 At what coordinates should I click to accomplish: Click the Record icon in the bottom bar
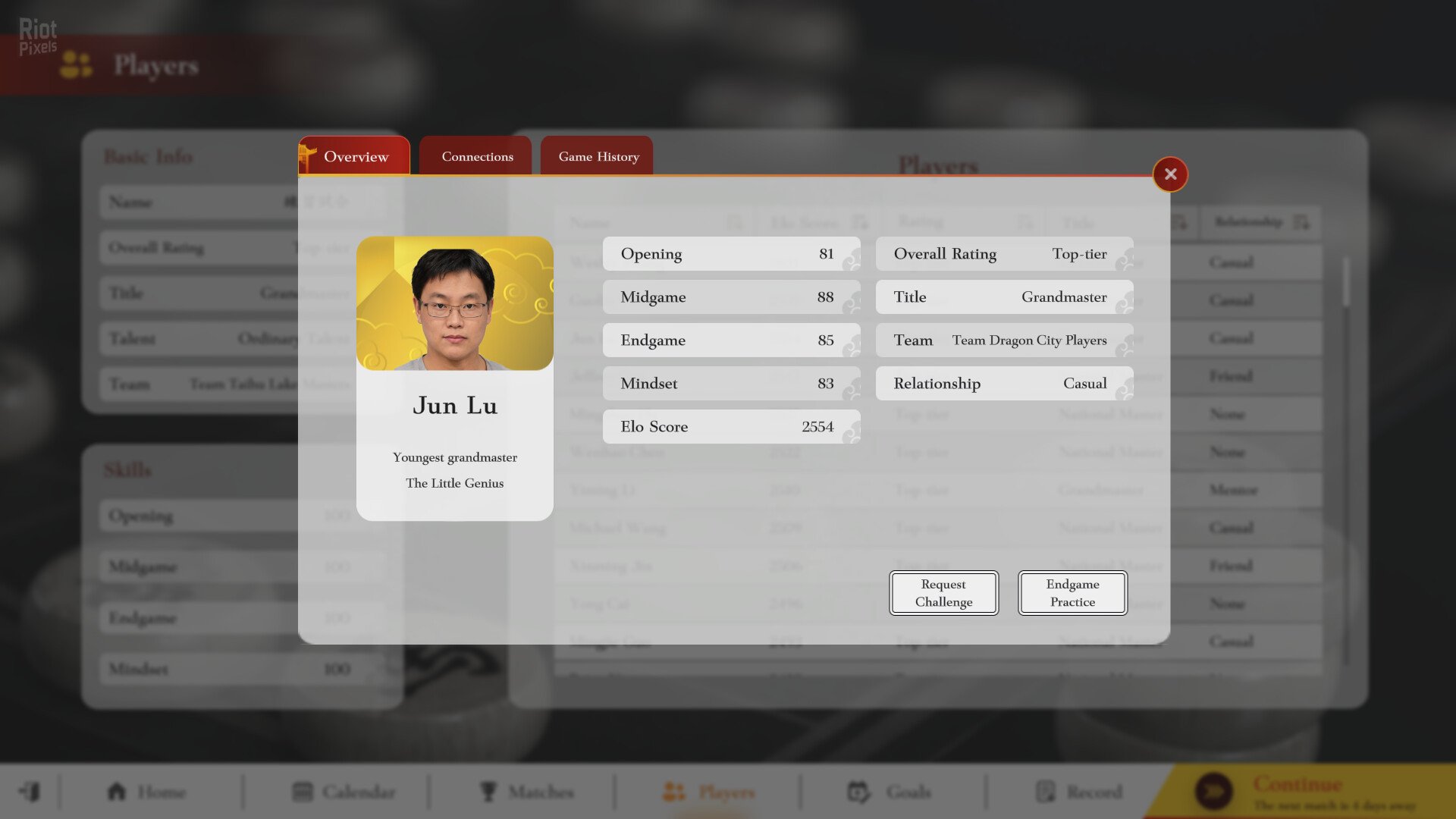click(1045, 791)
